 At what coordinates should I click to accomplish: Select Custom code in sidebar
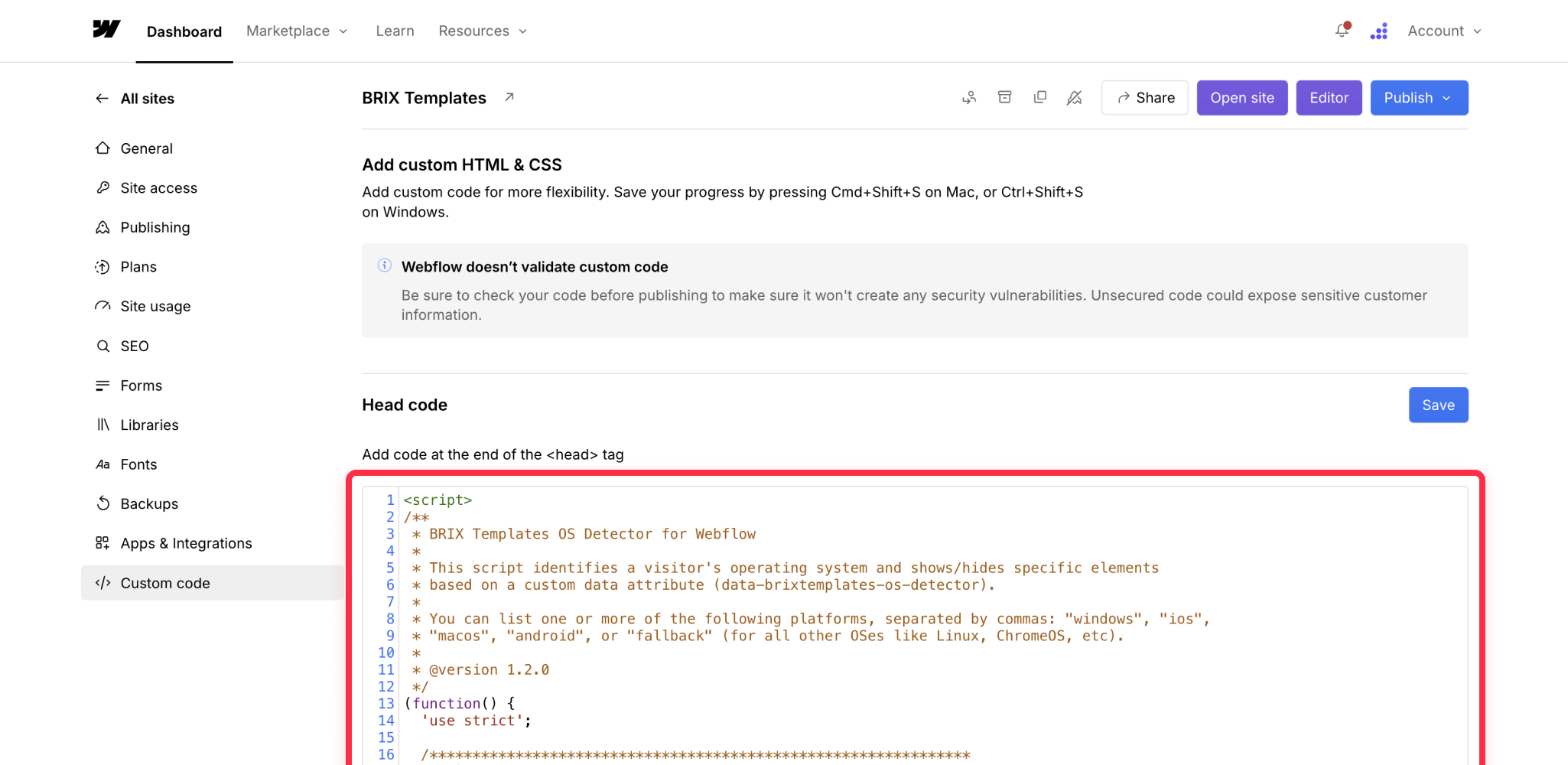click(x=213, y=583)
